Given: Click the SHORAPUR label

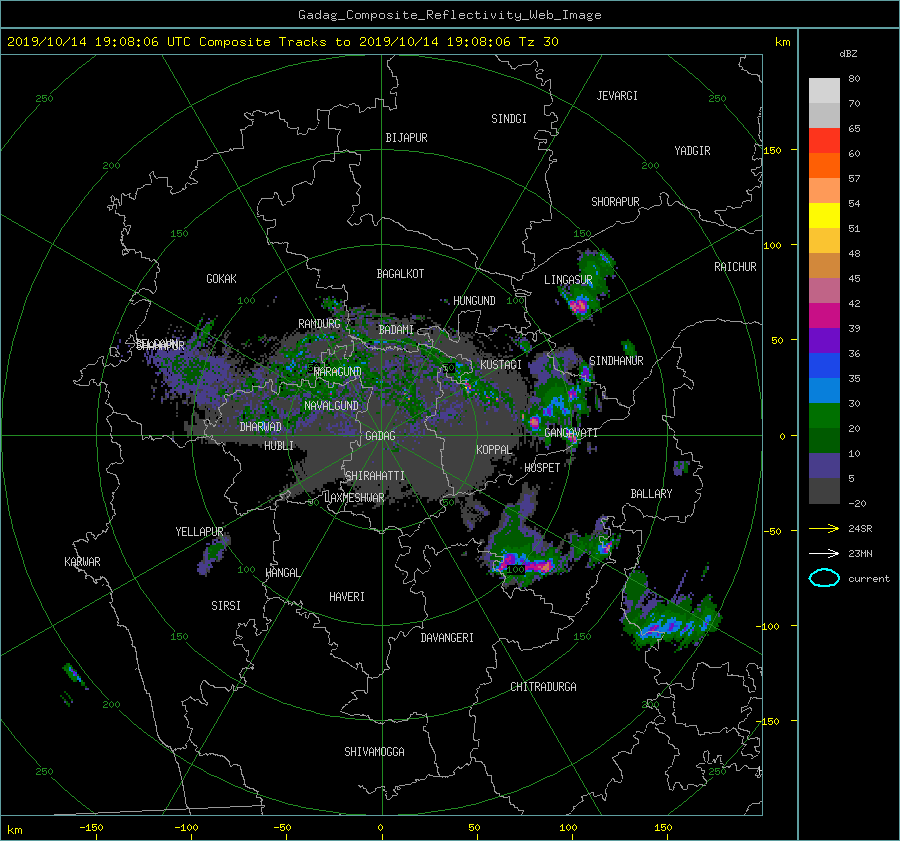Looking at the screenshot, I should [615, 202].
